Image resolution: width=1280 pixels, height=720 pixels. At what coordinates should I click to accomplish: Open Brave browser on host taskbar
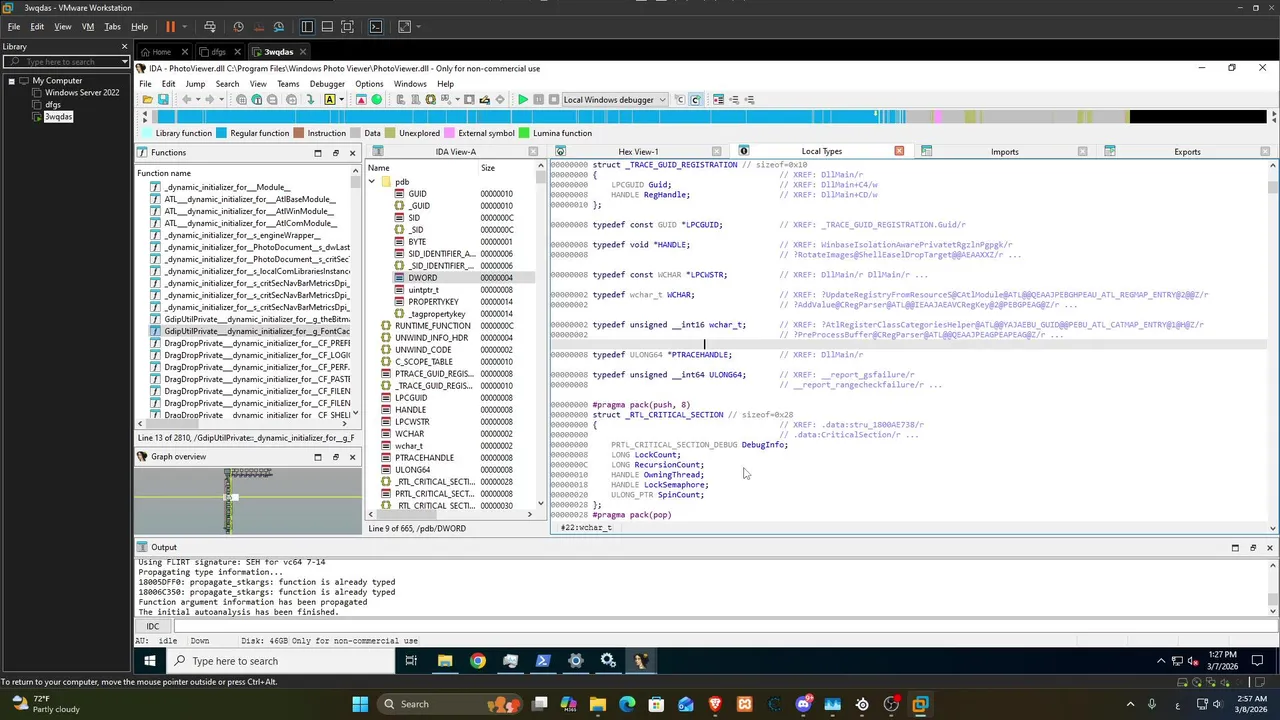[x=715, y=704]
